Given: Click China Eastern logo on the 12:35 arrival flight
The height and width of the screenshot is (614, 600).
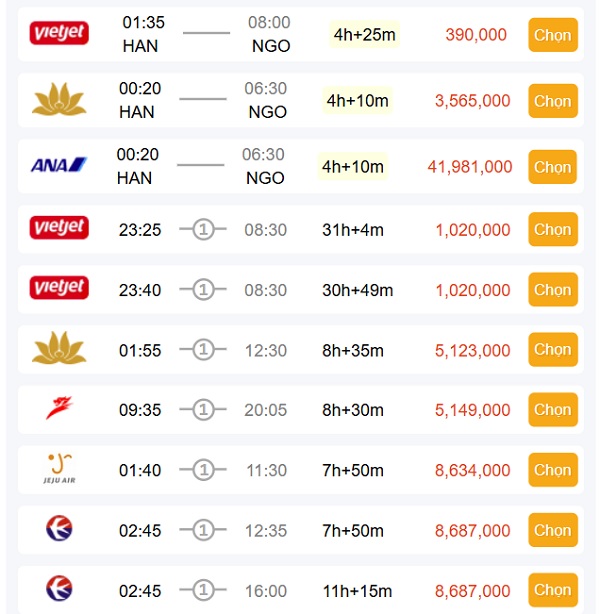Looking at the screenshot, I should (x=59, y=530).
